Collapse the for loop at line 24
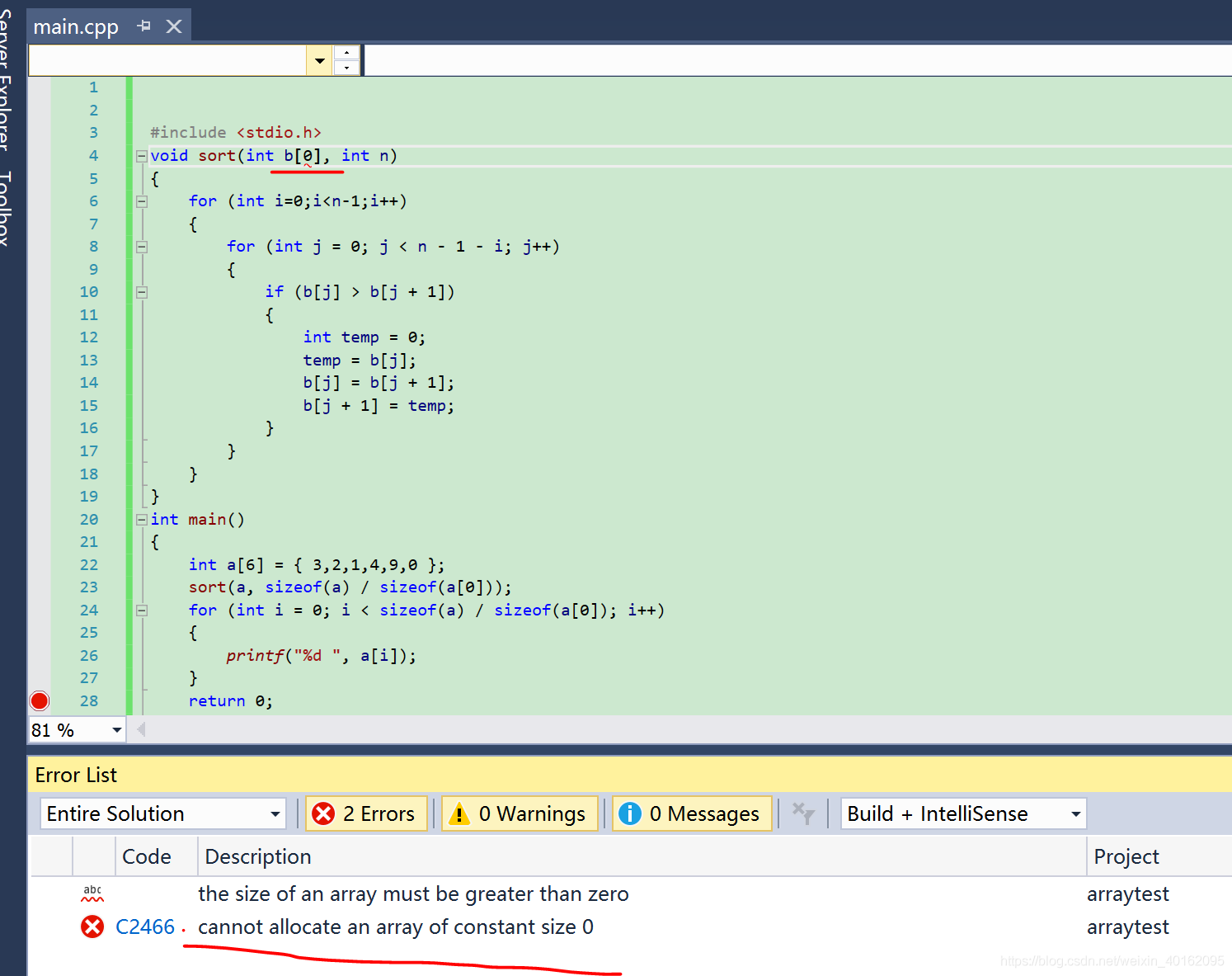The width and height of the screenshot is (1232, 976). tap(142, 611)
